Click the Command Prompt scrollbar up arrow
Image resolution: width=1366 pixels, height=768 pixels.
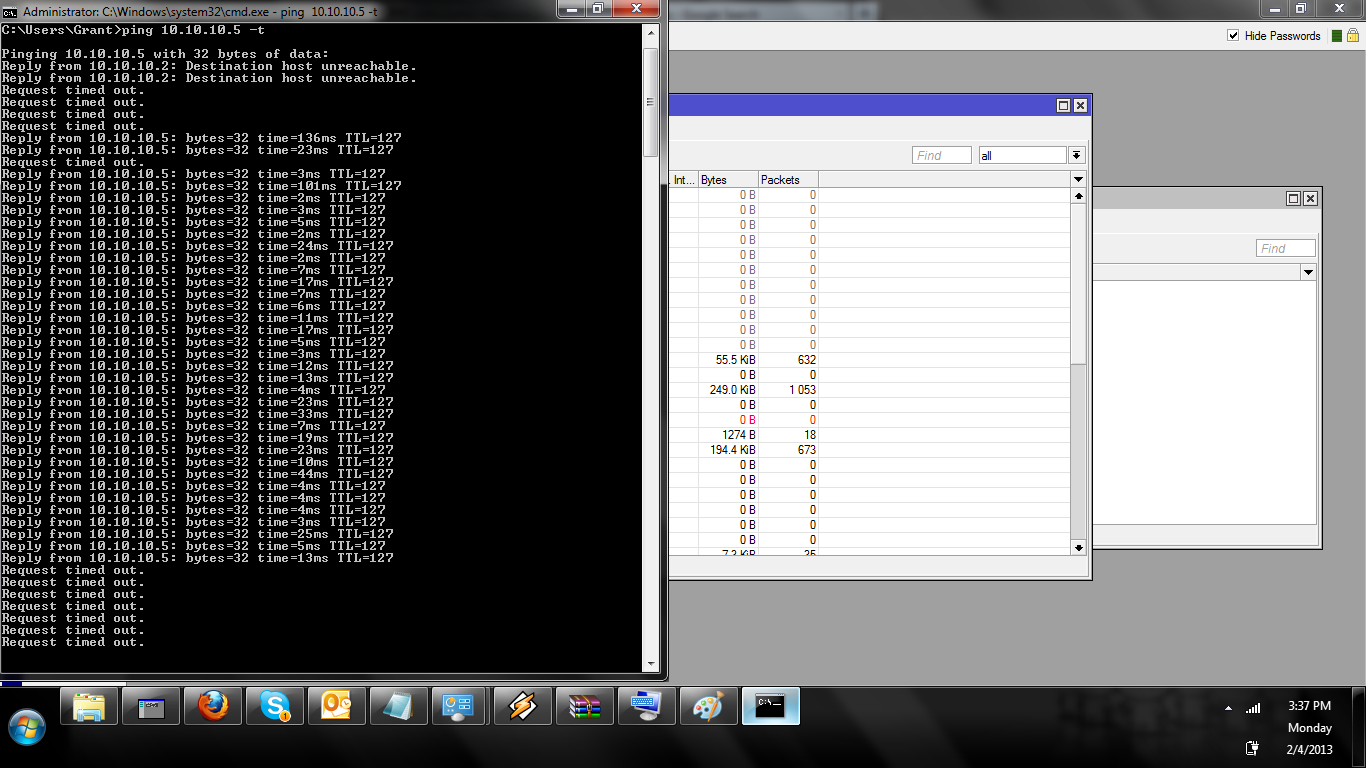pos(650,31)
